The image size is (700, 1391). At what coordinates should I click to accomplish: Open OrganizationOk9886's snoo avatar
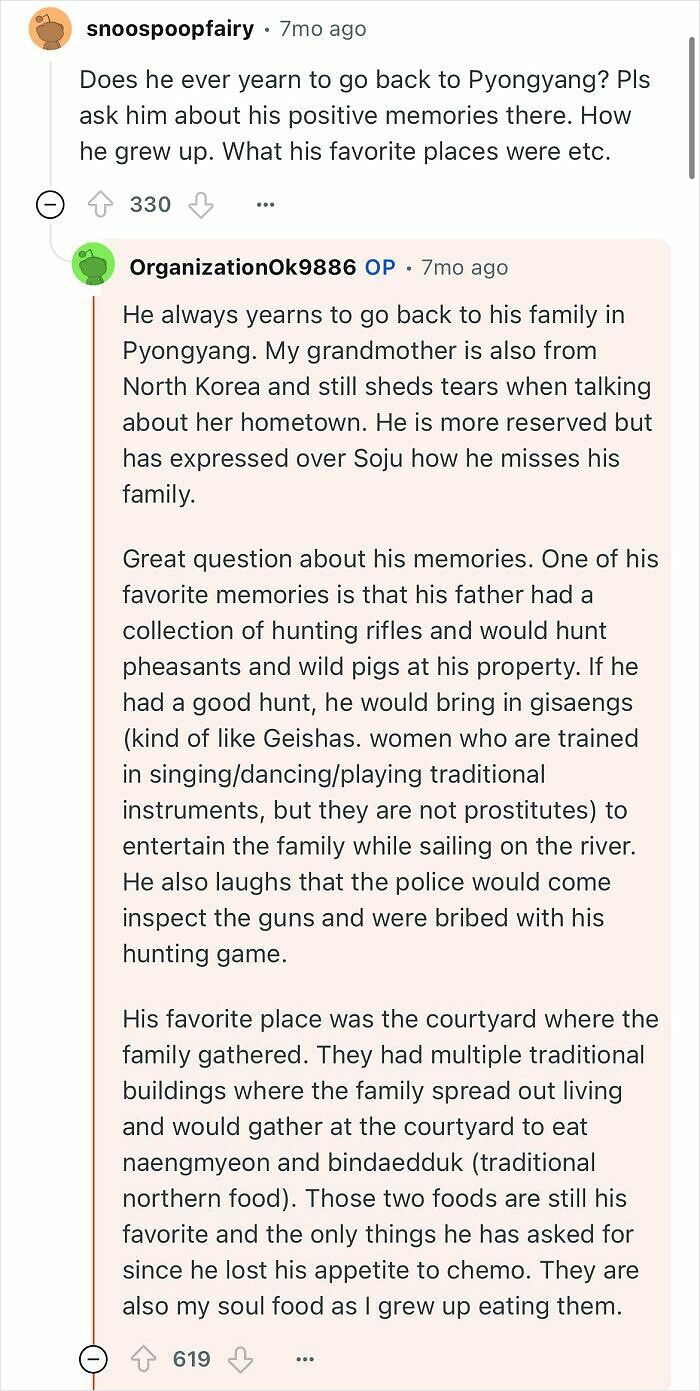94,267
